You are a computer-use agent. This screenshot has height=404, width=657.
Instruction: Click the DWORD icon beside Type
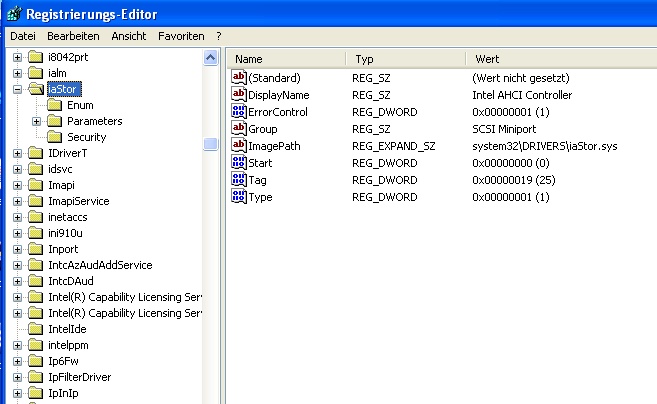(239, 196)
